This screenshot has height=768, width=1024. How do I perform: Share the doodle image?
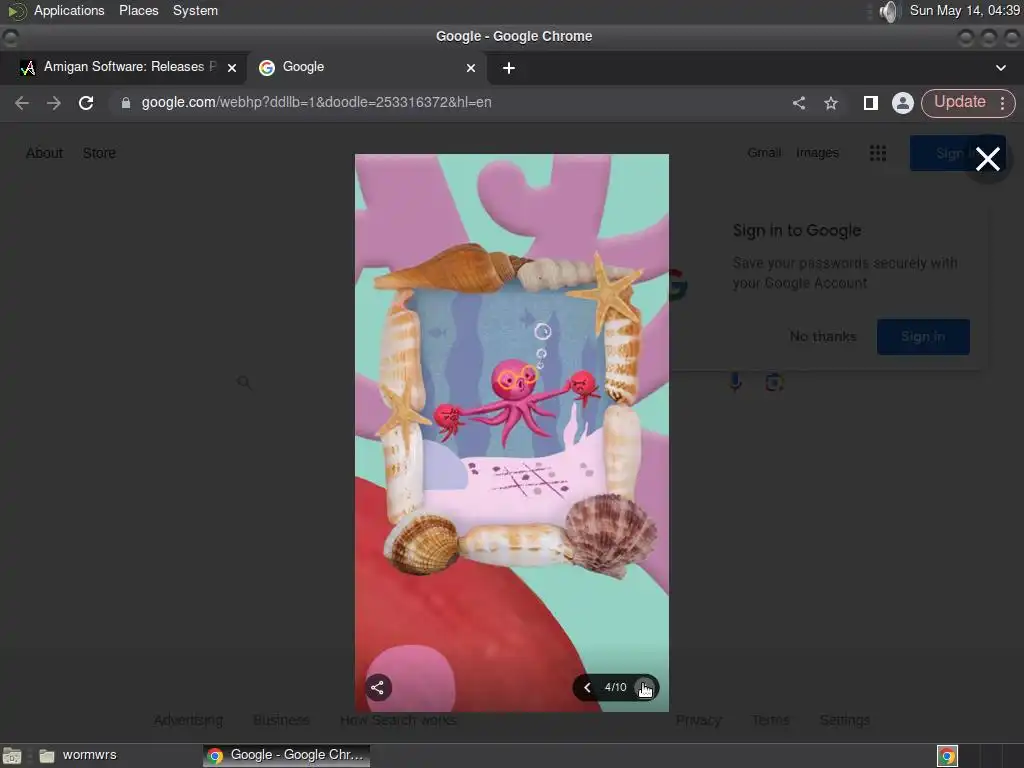(377, 687)
